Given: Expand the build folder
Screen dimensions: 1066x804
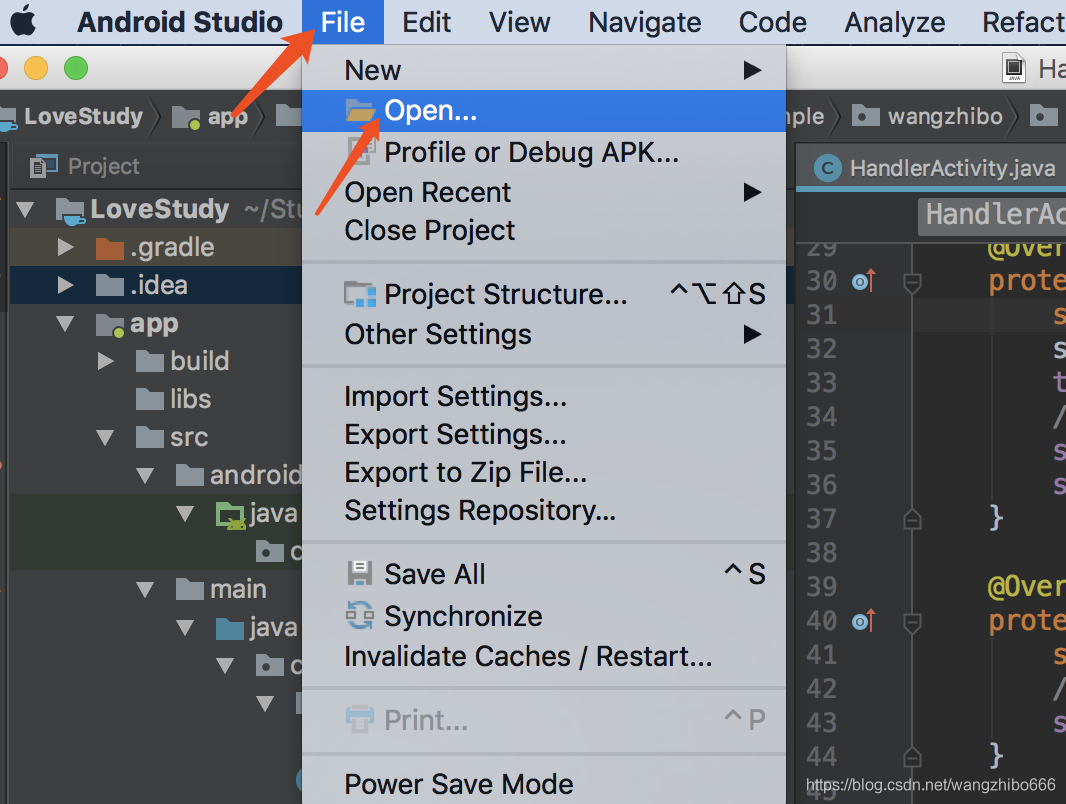Looking at the screenshot, I should [x=105, y=361].
